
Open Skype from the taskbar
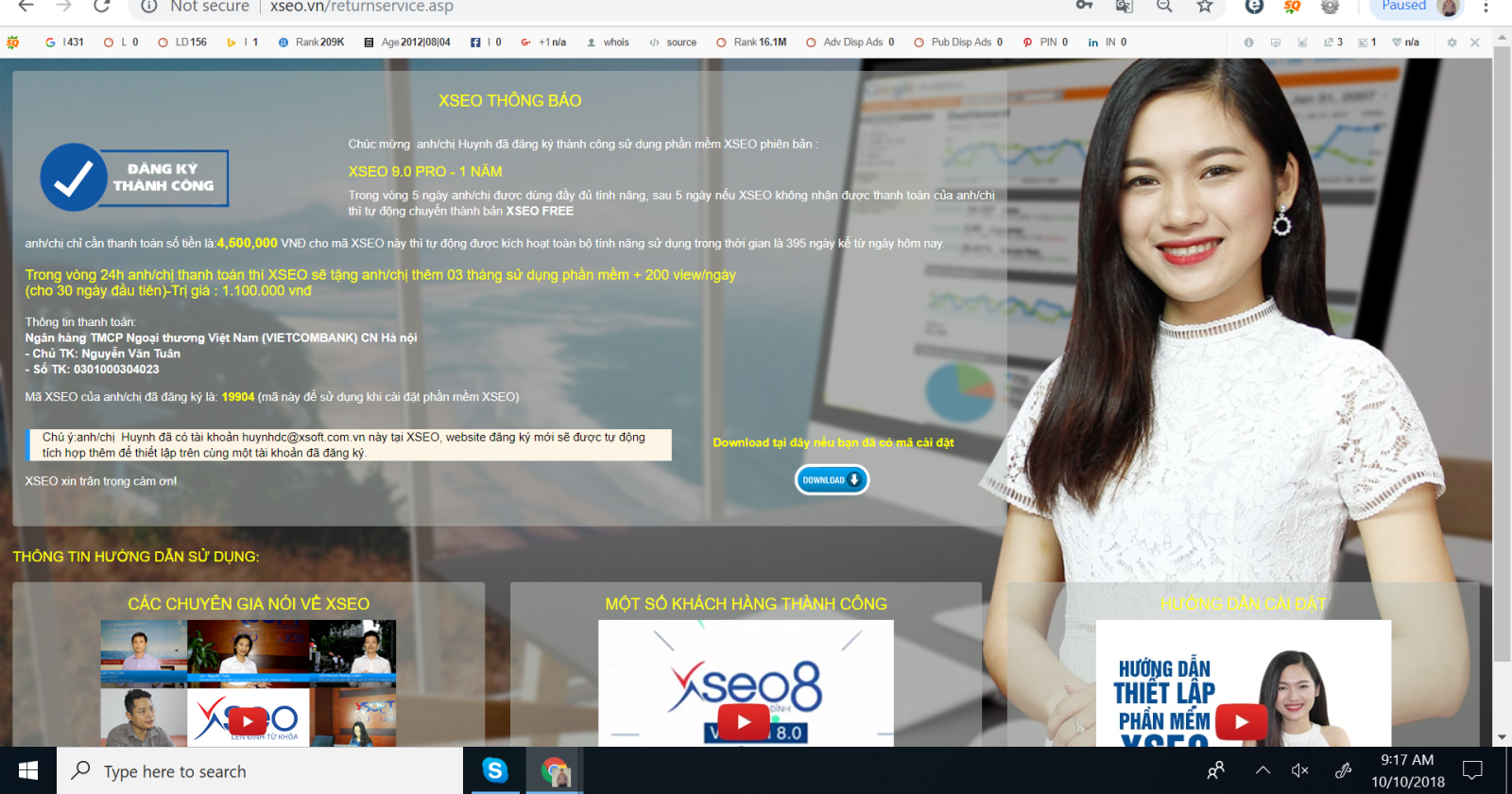pos(495,770)
